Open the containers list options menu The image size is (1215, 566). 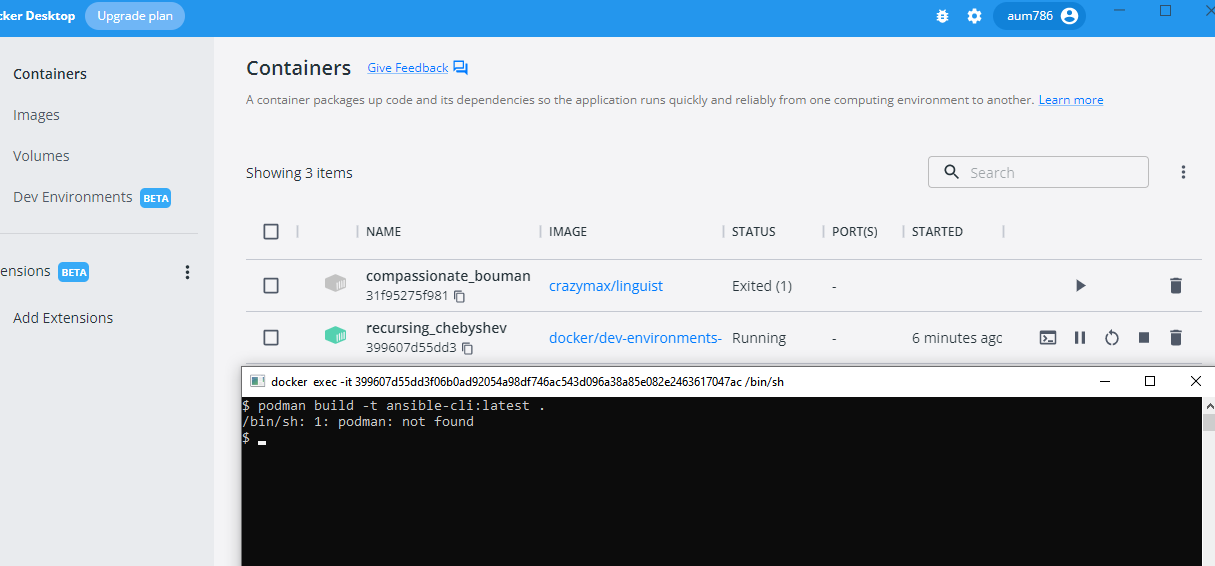point(1183,172)
